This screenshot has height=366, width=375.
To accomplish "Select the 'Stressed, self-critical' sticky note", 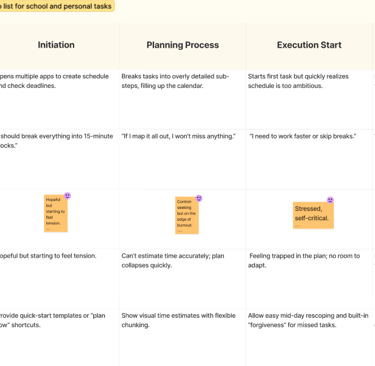I will [x=313, y=215].
